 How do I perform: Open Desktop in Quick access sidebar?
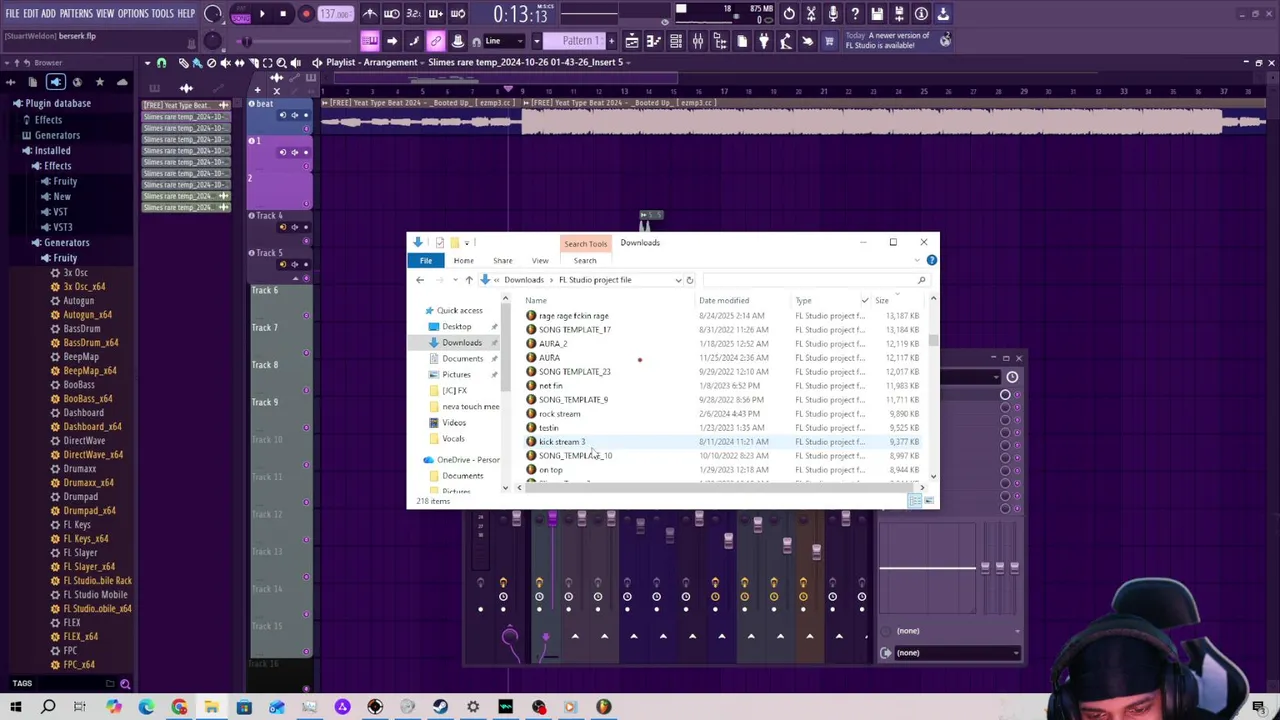coord(456,327)
